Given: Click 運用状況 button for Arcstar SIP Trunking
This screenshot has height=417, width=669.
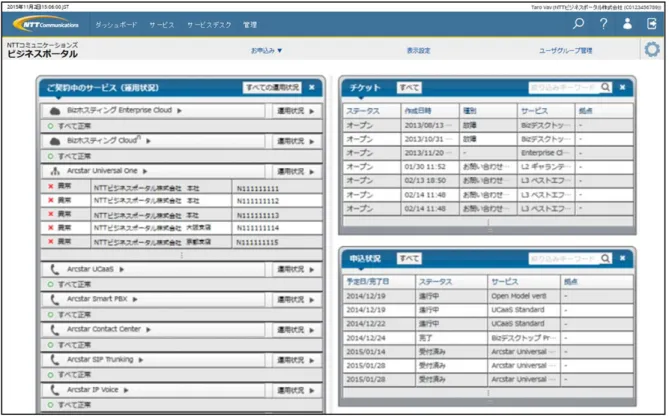Looking at the screenshot, I should 296,360.
